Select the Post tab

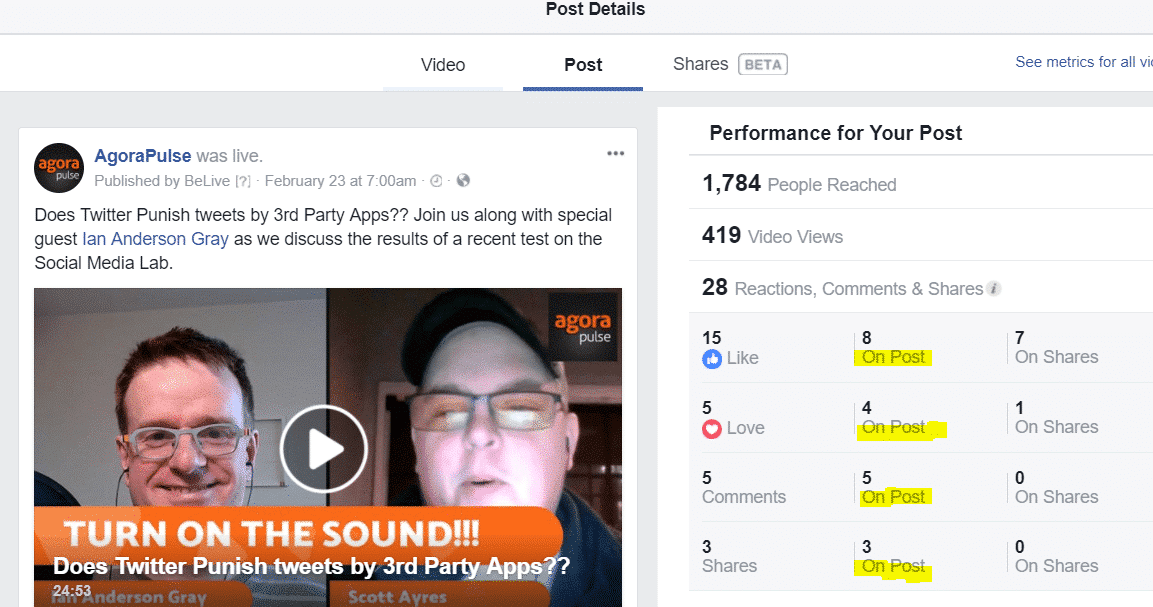(583, 65)
